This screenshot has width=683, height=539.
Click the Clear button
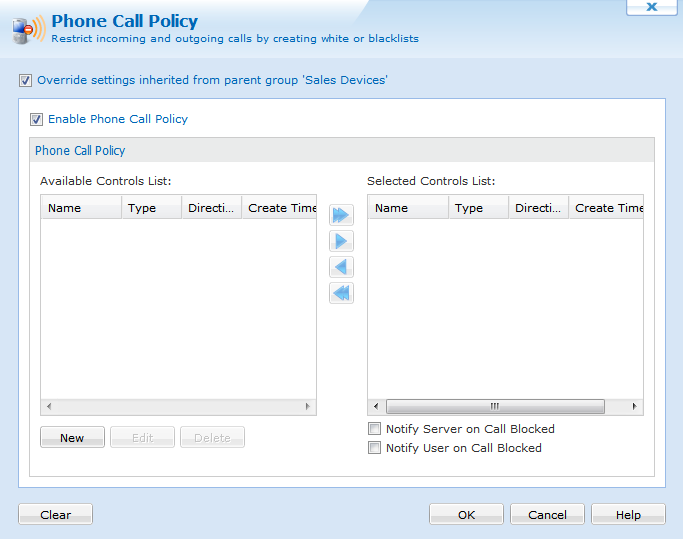pyautogui.click(x=55, y=515)
